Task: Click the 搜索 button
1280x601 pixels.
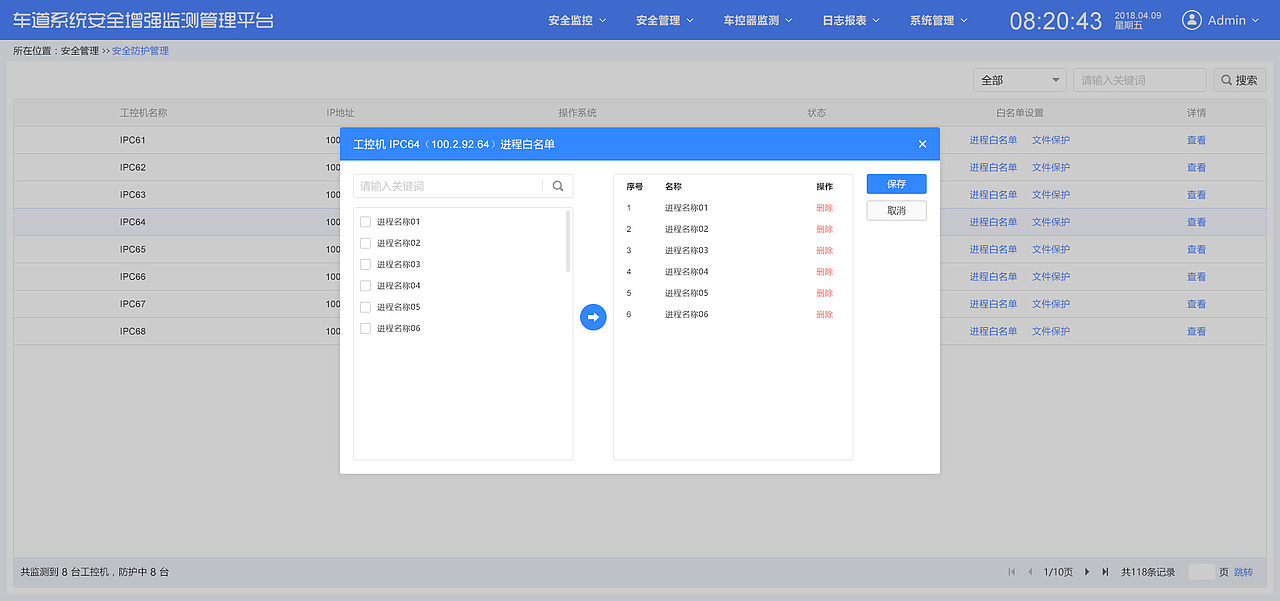Action: pos(1239,80)
